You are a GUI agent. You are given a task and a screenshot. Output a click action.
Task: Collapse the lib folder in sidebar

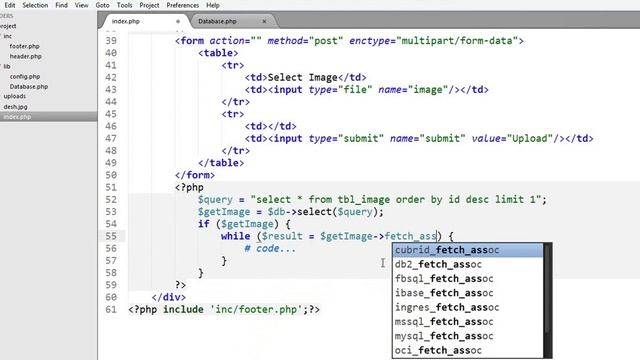click(7, 66)
